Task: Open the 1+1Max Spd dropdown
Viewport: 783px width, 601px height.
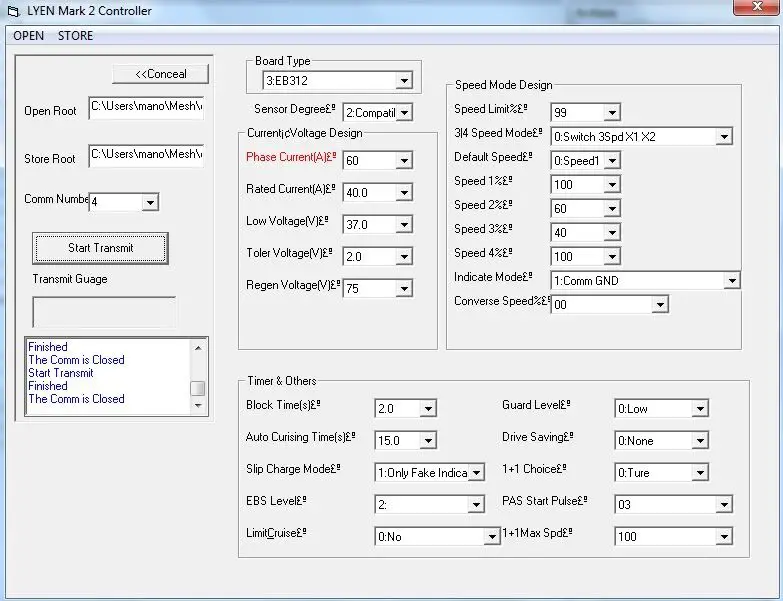Action: coord(724,537)
